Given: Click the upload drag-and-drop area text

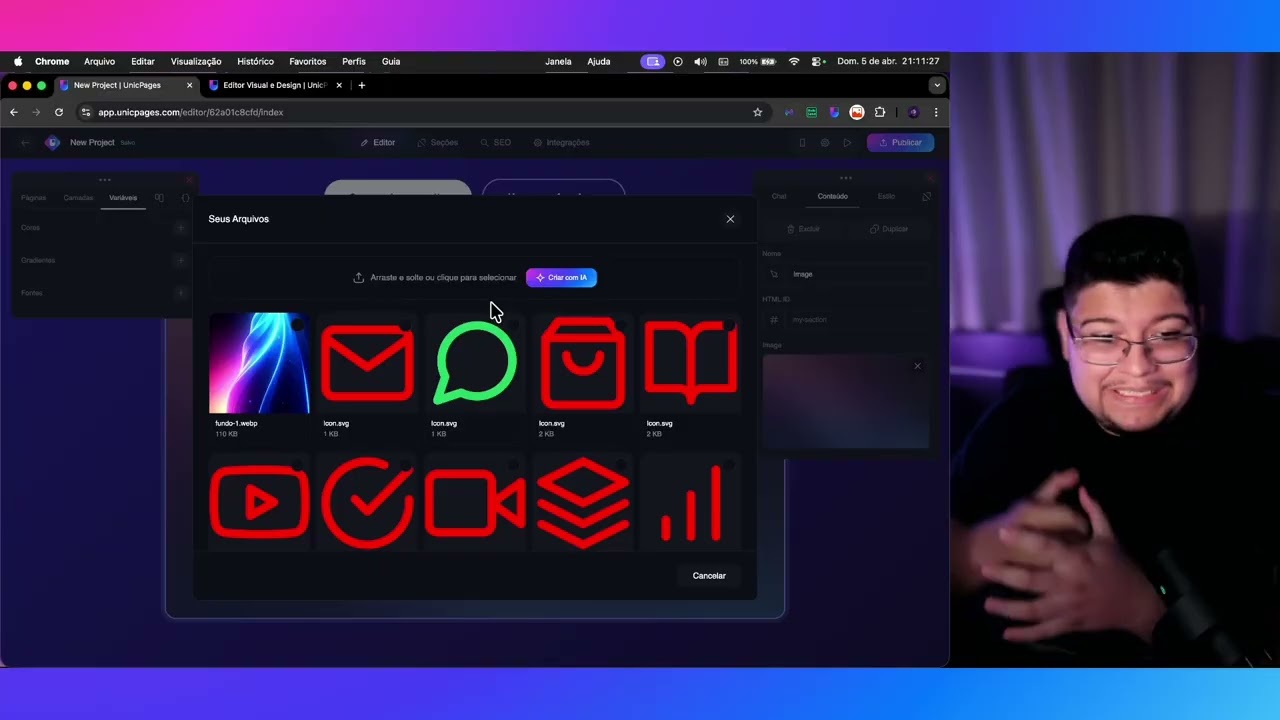Looking at the screenshot, I should 443,277.
